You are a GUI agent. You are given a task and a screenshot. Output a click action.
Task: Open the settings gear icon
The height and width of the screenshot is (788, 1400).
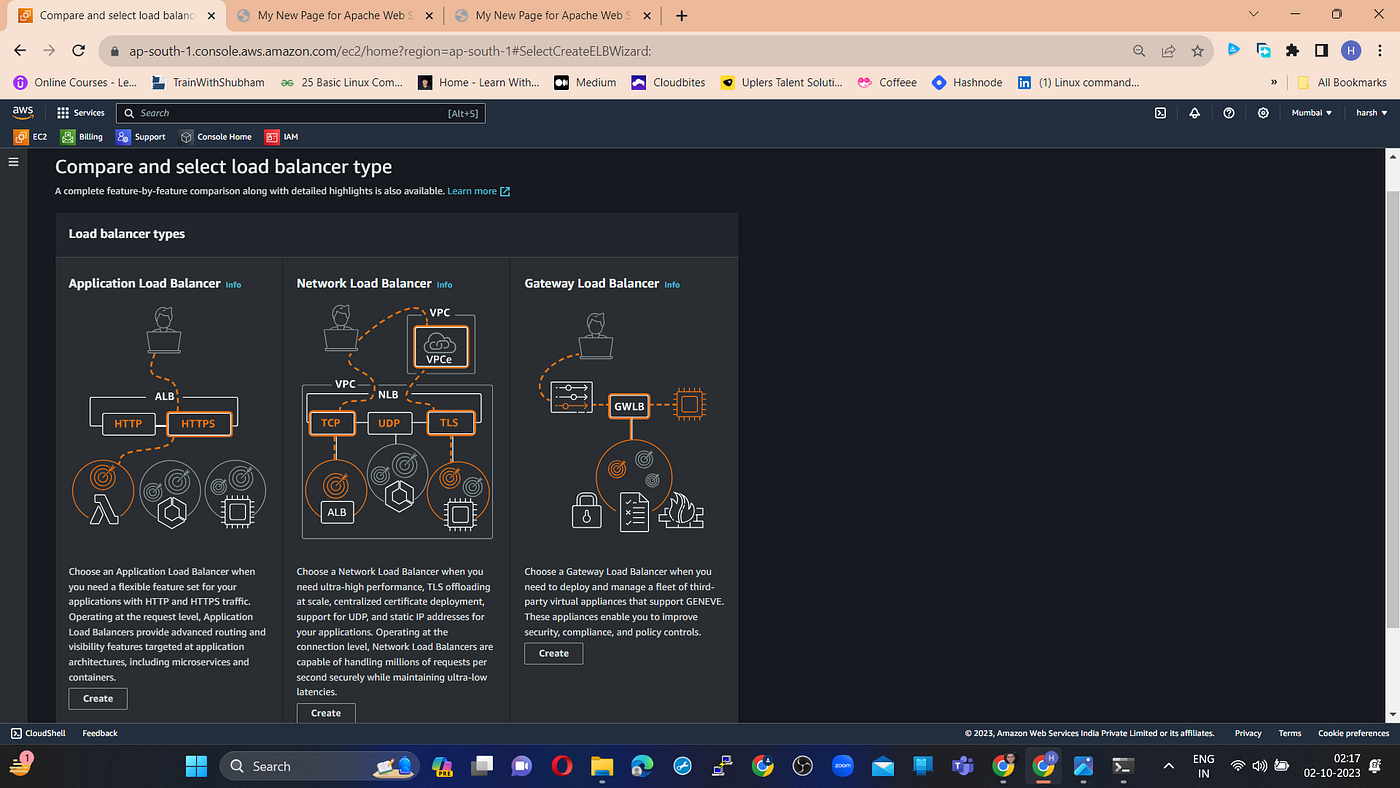point(1262,113)
